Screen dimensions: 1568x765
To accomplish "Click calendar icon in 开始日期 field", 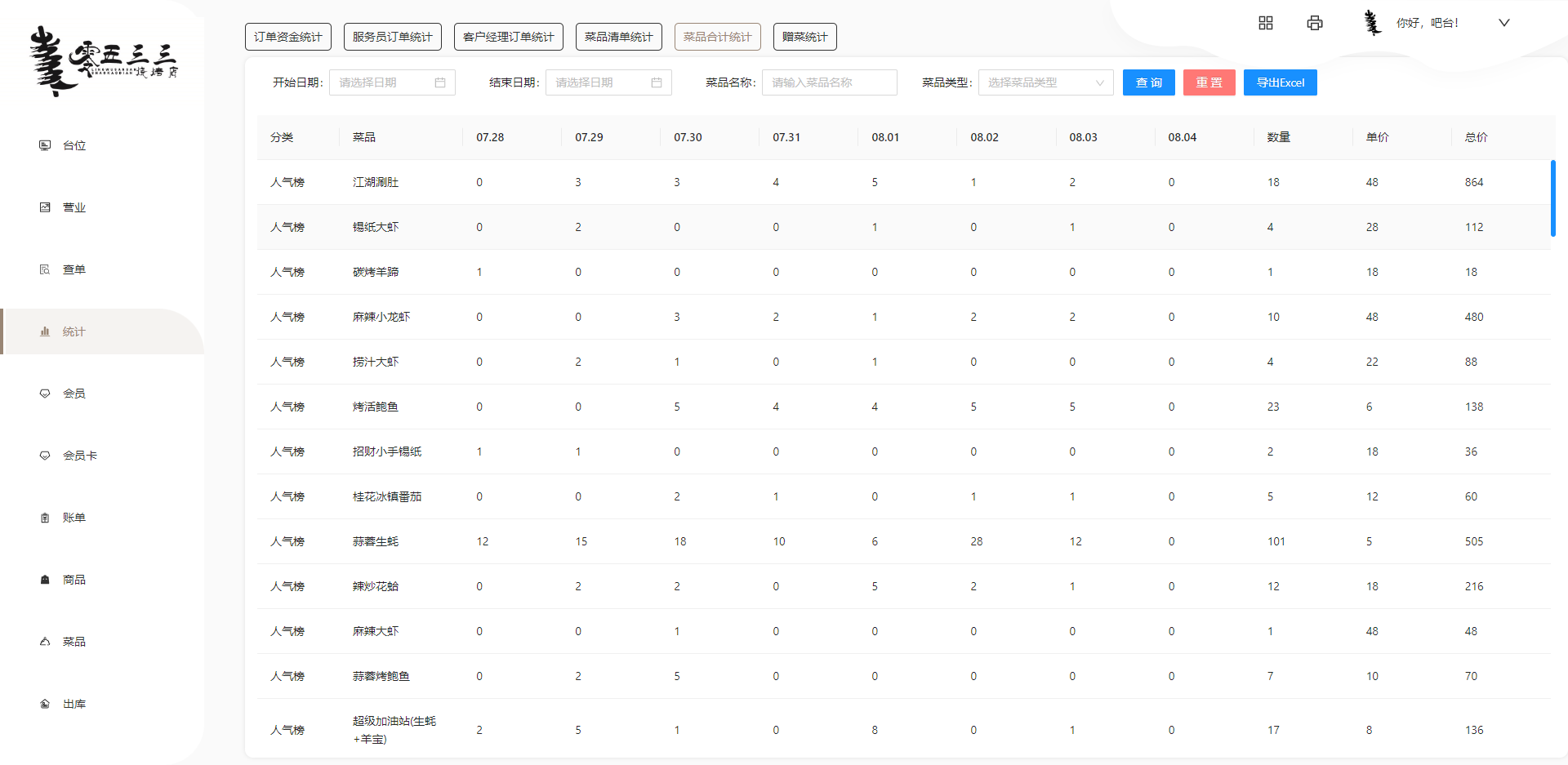I will (440, 82).
